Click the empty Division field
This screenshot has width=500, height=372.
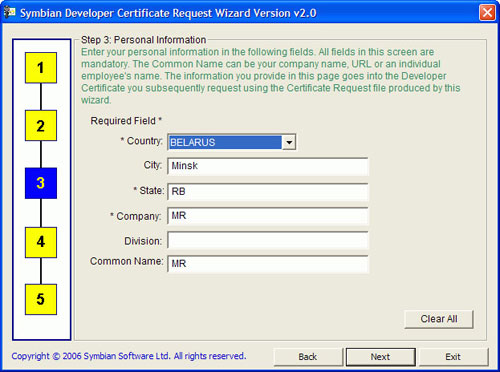pyautogui.click(x=268, y=240)
